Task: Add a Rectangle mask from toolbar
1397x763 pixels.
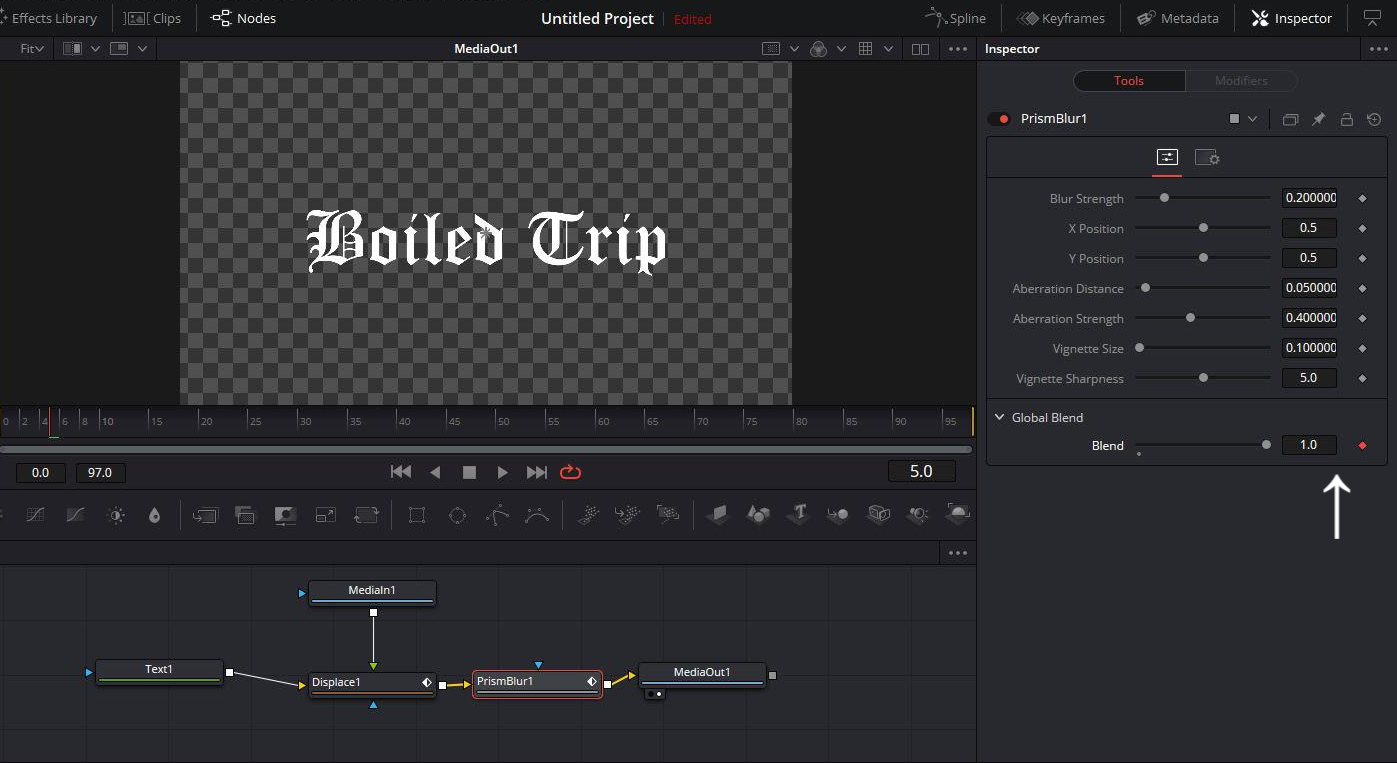Action: (417, 515)
